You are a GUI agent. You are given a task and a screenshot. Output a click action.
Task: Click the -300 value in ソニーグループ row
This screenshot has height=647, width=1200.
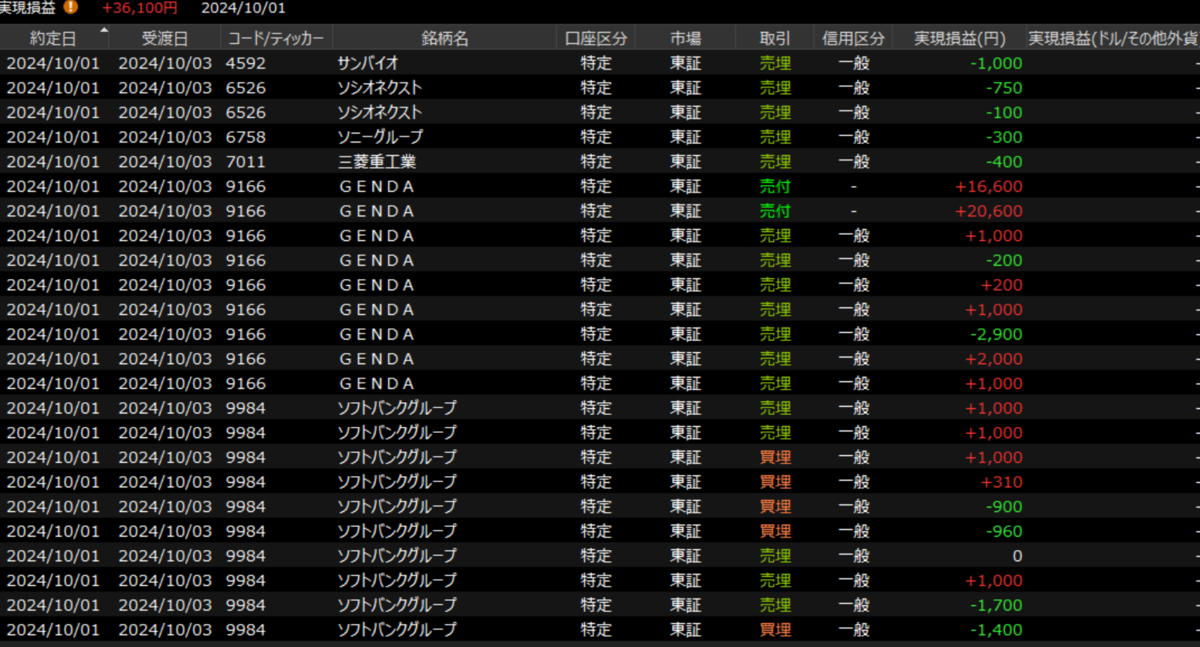1003,137
